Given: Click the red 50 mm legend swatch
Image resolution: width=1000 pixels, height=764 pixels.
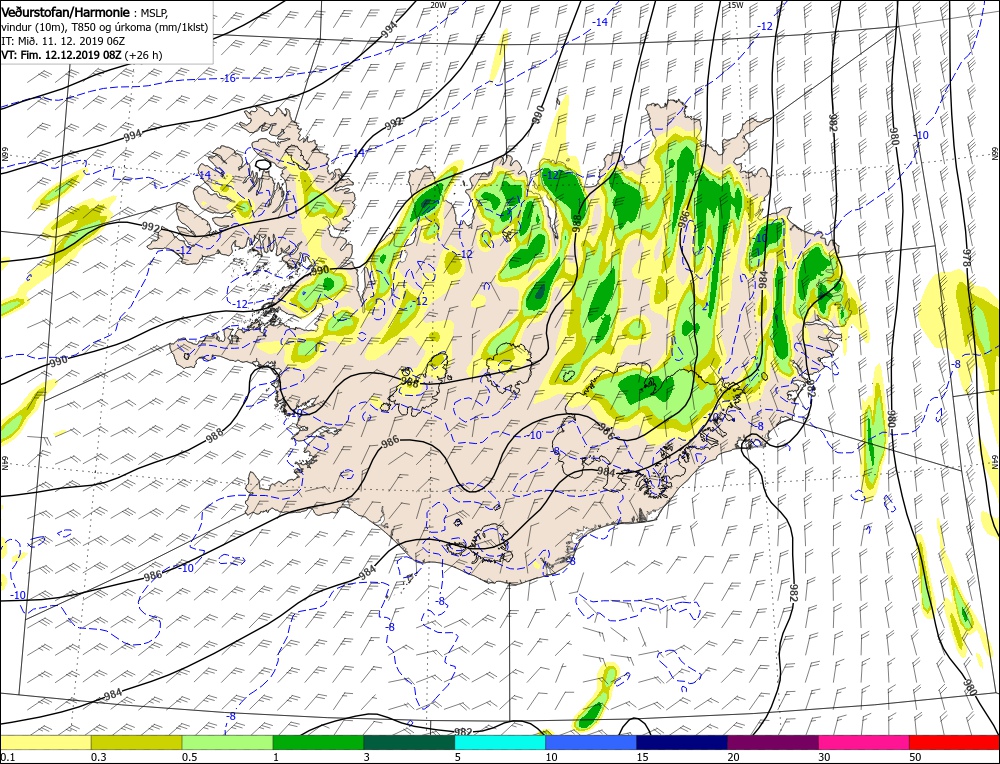Looking at the screenshot, I should [954, 742].
